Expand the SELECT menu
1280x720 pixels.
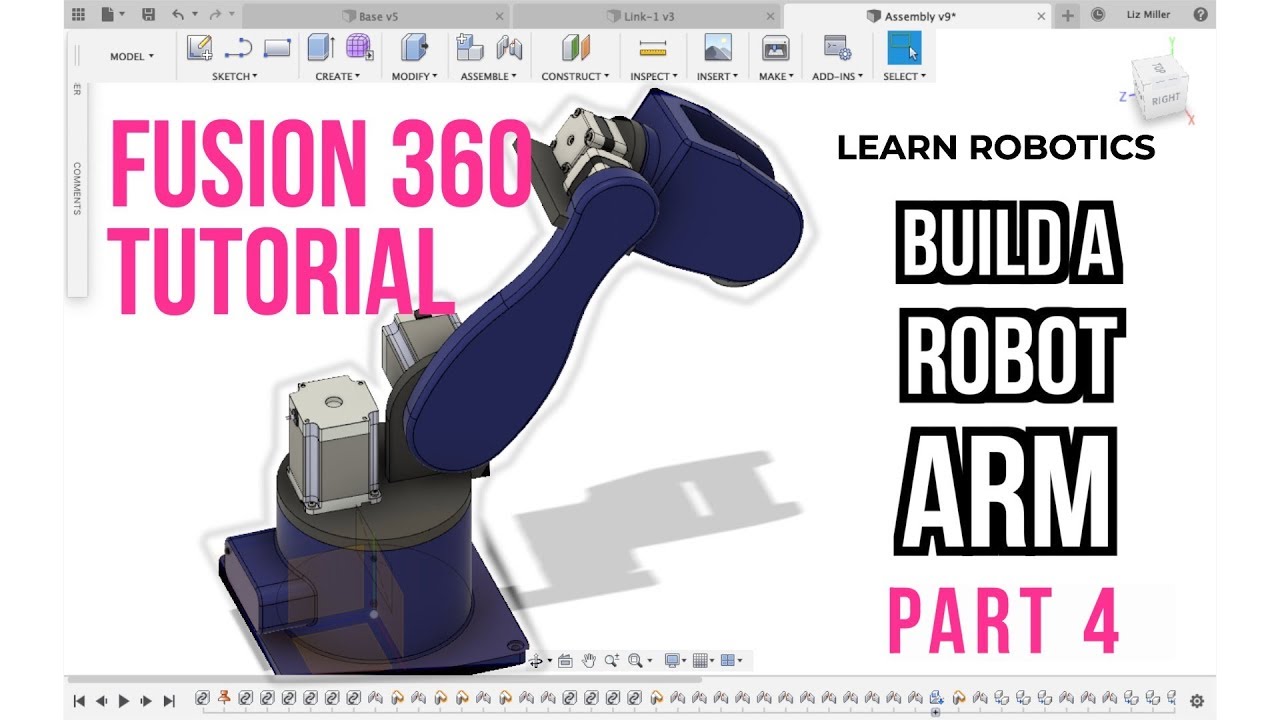click(x=904, y=76)
